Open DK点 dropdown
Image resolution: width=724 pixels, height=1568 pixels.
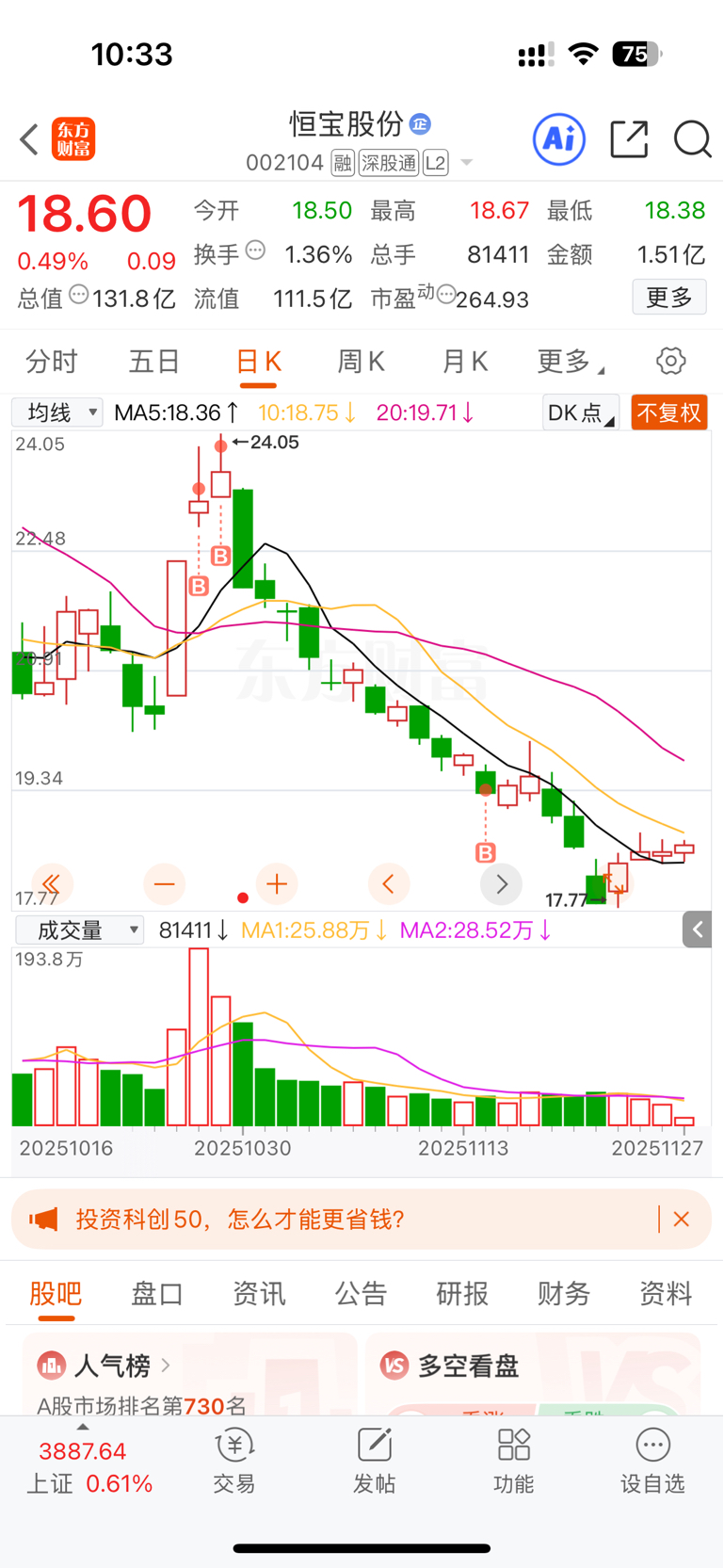tap(581, 412)
